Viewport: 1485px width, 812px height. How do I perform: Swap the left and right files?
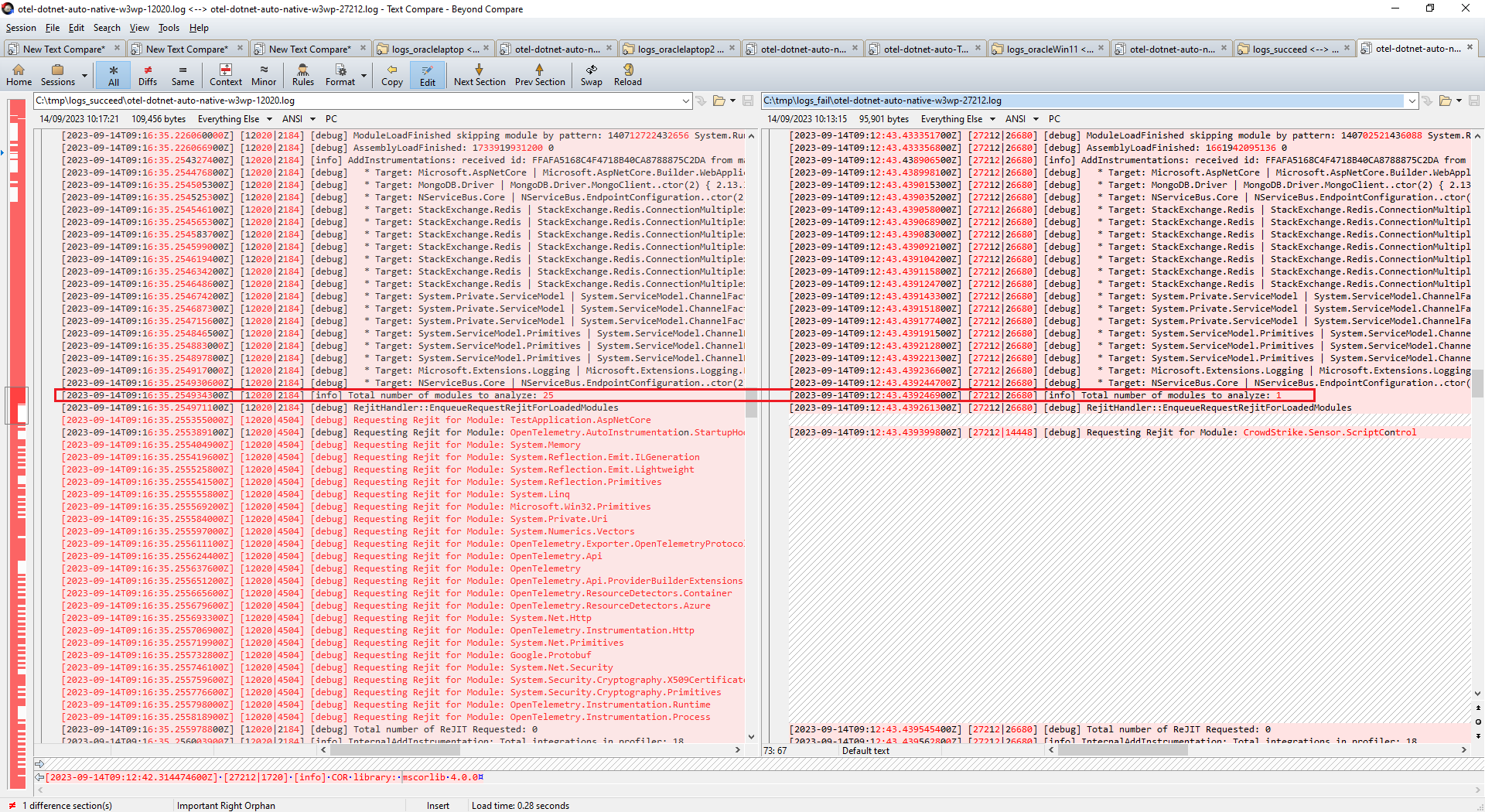[x=591, y=75]
